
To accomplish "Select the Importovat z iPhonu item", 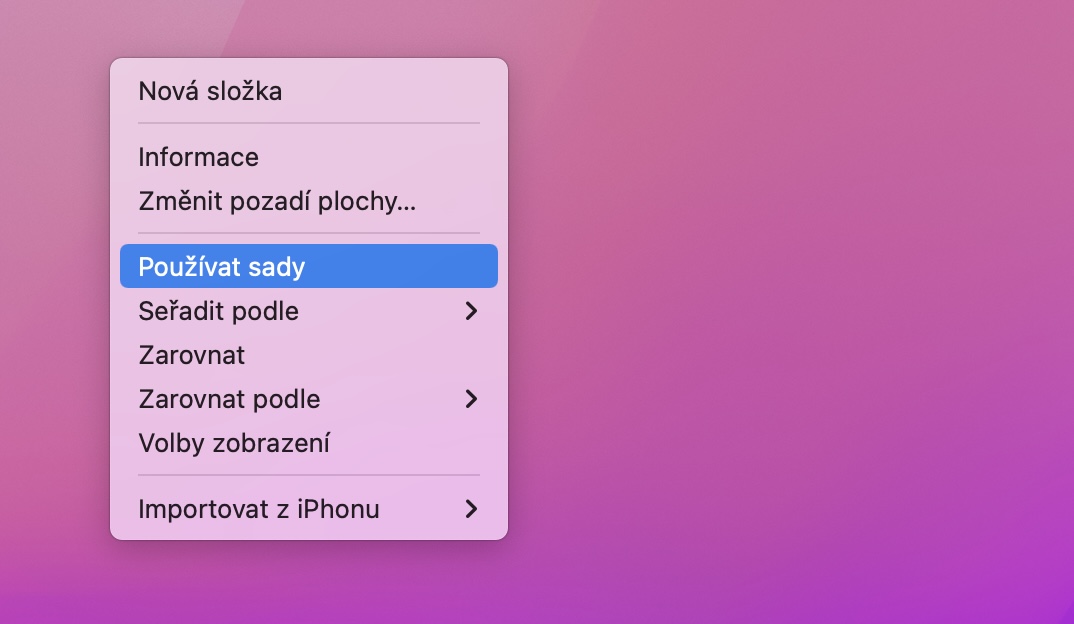I will 259,509.
